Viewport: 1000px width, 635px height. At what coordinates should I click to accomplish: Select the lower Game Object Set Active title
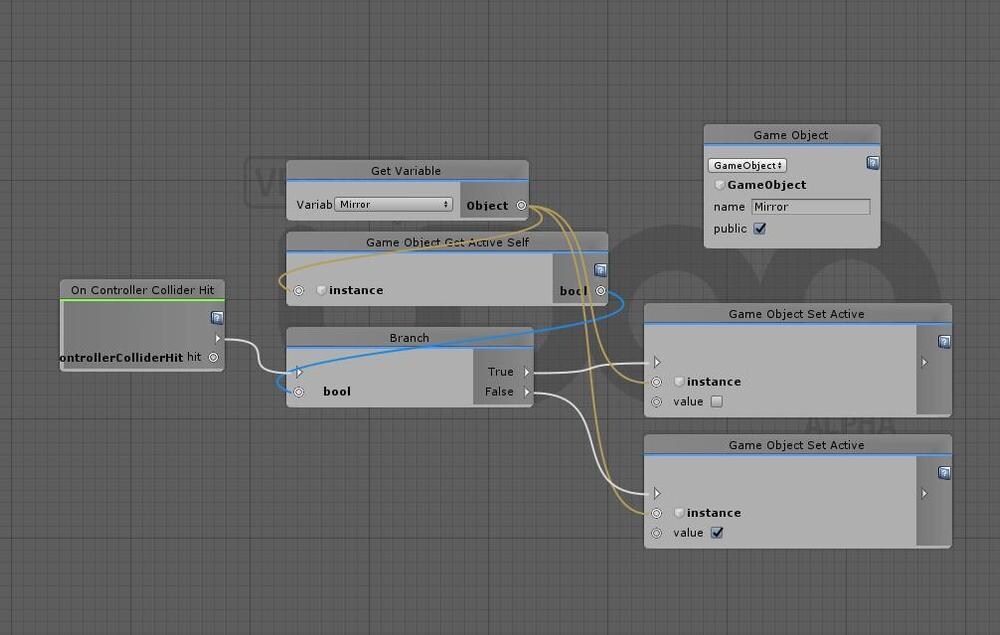tap(797, 445)
